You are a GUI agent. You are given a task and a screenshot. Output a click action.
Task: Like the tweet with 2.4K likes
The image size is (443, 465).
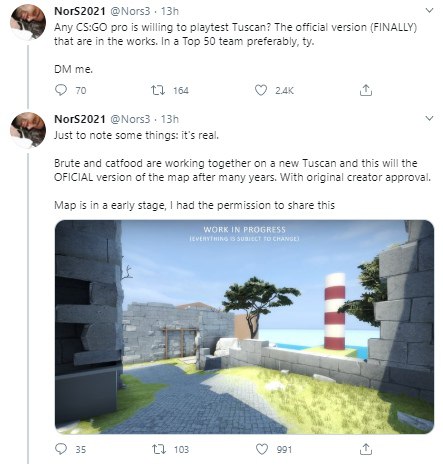tap(261, 90)
